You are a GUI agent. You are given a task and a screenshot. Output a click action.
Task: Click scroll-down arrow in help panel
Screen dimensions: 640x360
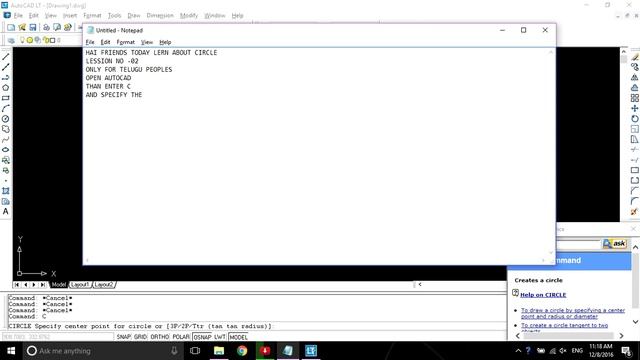[636, 322]
